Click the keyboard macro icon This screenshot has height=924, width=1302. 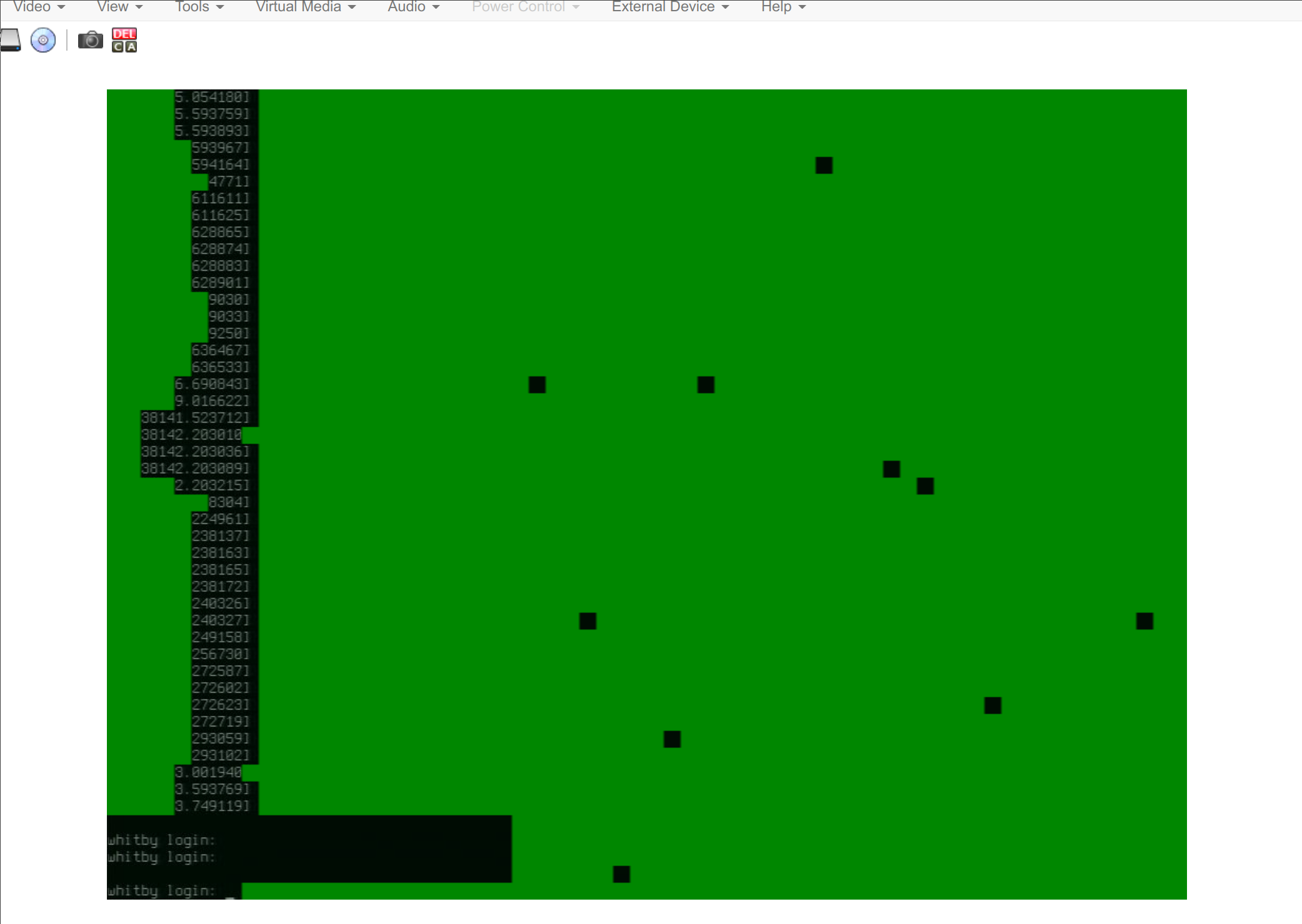[125, 37]
